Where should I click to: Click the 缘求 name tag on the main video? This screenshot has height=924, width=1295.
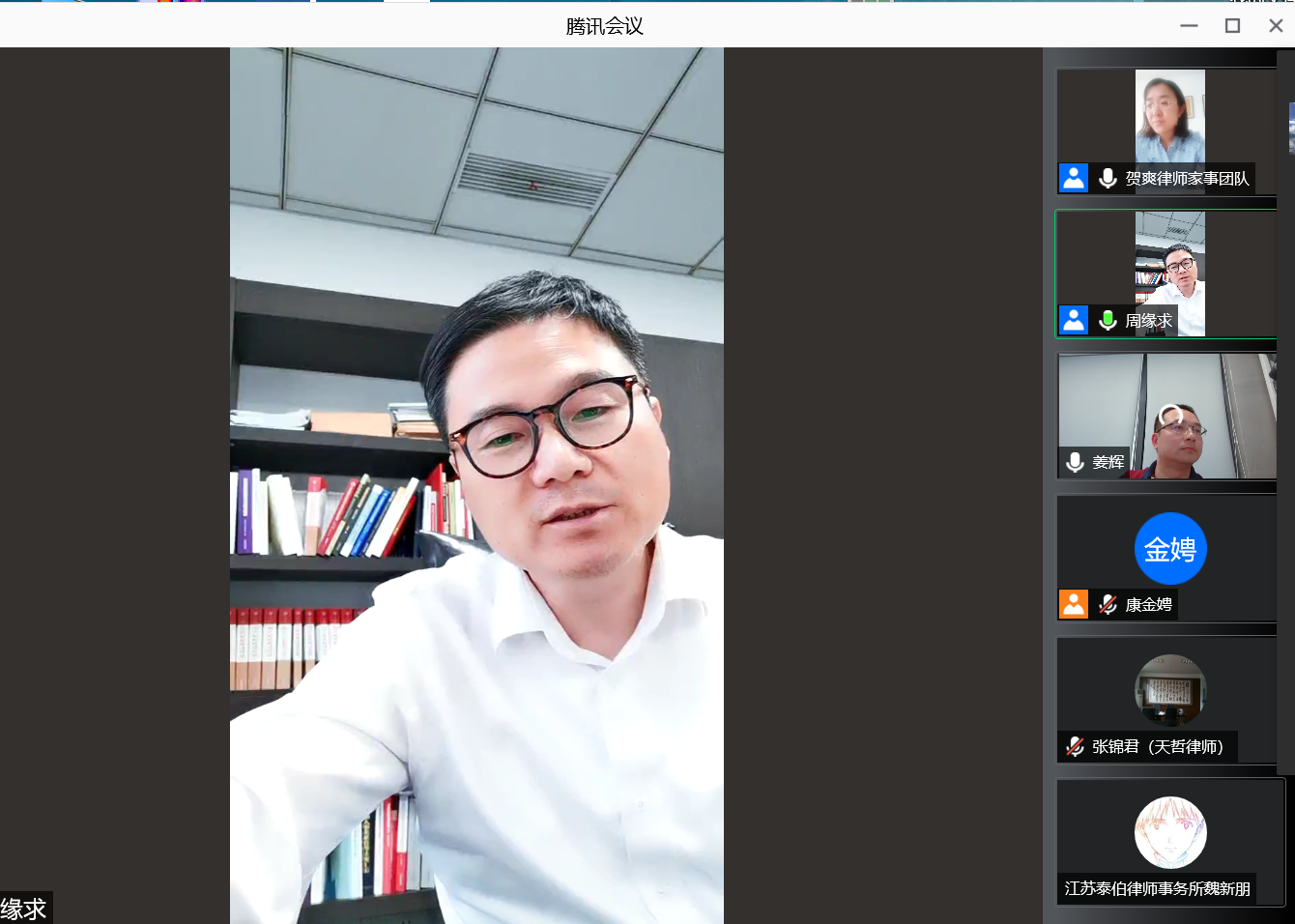coord(24,909)
